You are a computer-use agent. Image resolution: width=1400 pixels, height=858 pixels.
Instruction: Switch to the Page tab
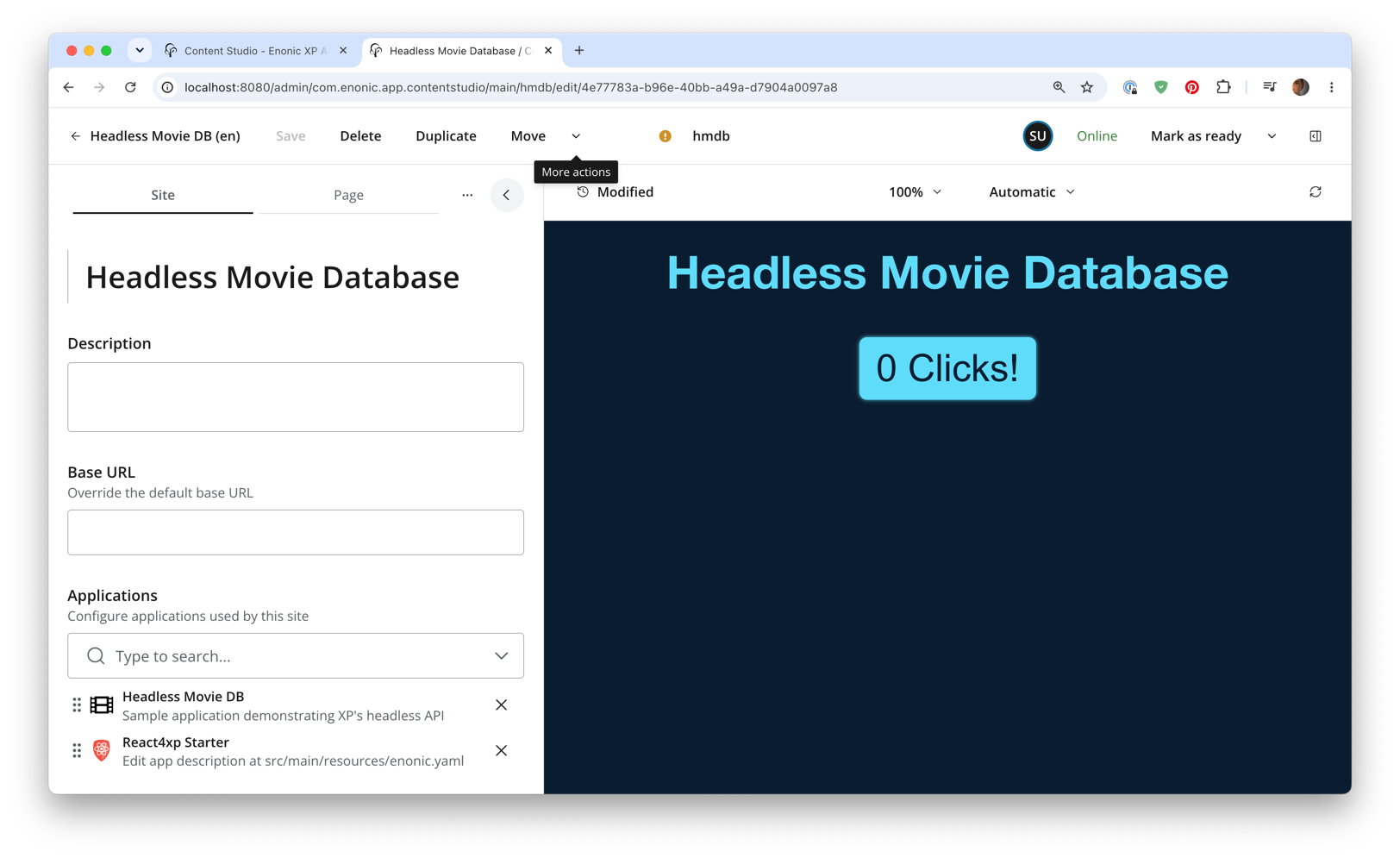click(348, 195)
